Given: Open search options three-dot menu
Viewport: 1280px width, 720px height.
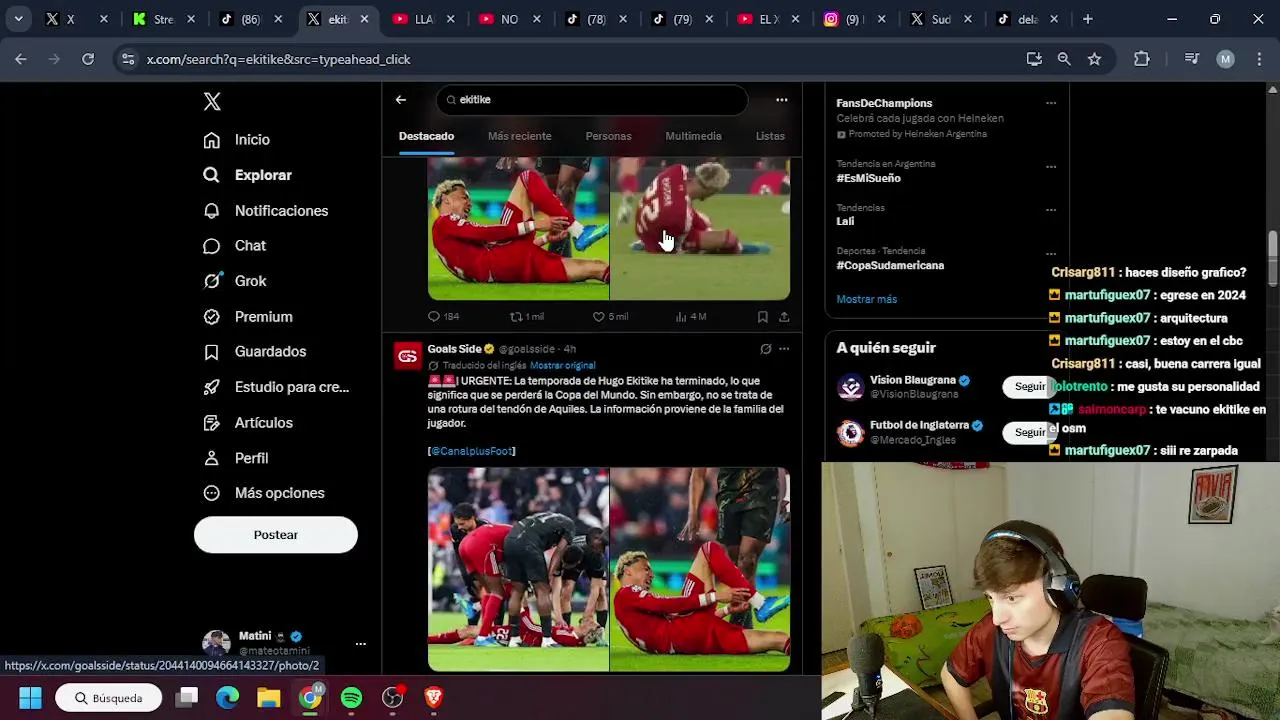Looking at the screenshot, I should pyautogui.click(x=782, y=100).
